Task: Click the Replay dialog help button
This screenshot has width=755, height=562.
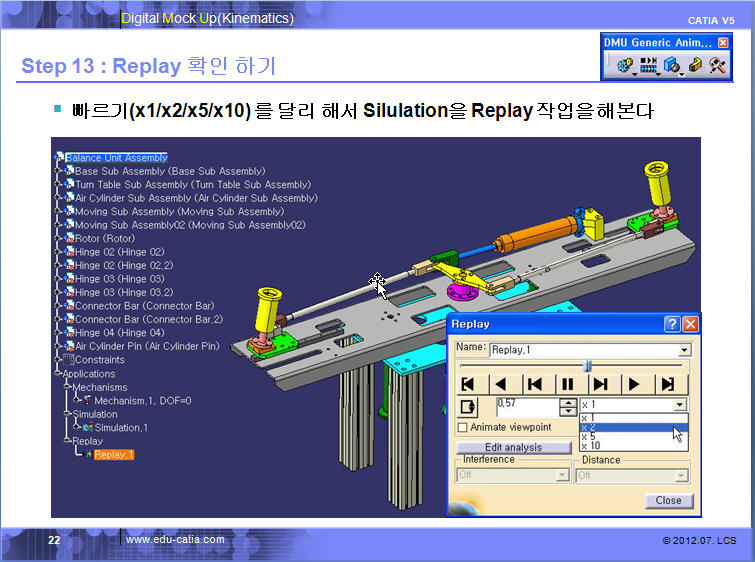Action: (672, 324)
